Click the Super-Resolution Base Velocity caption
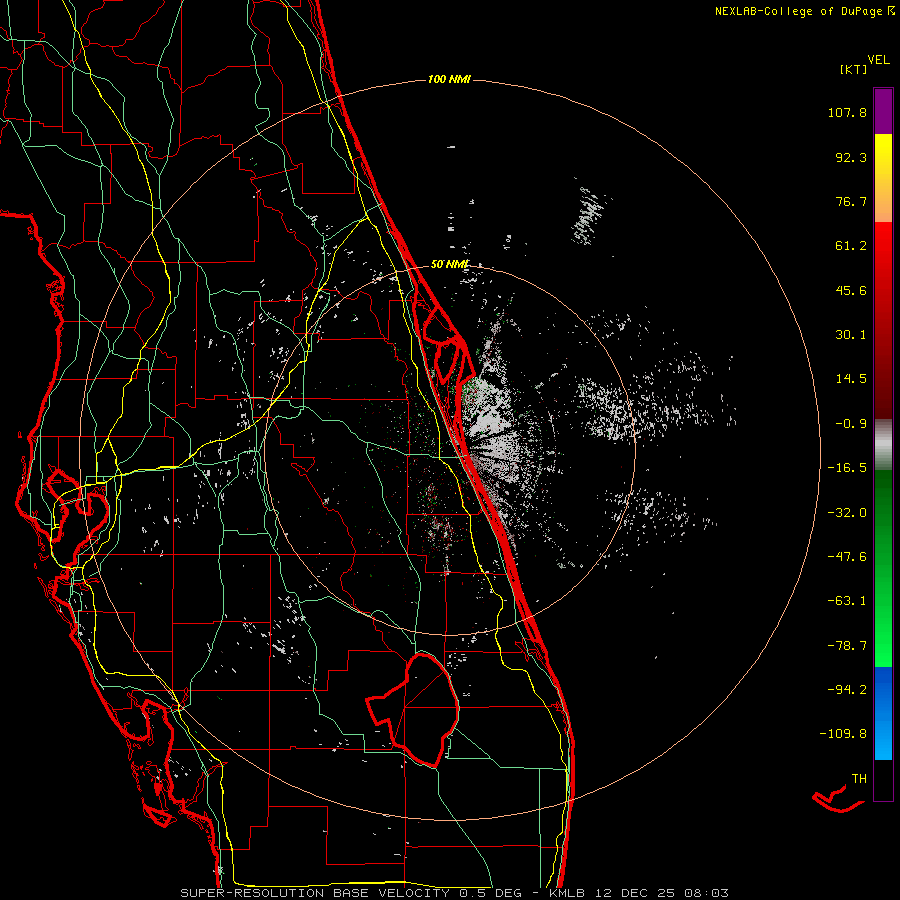This screenshot has height=900, width=900. click(454, 893)
